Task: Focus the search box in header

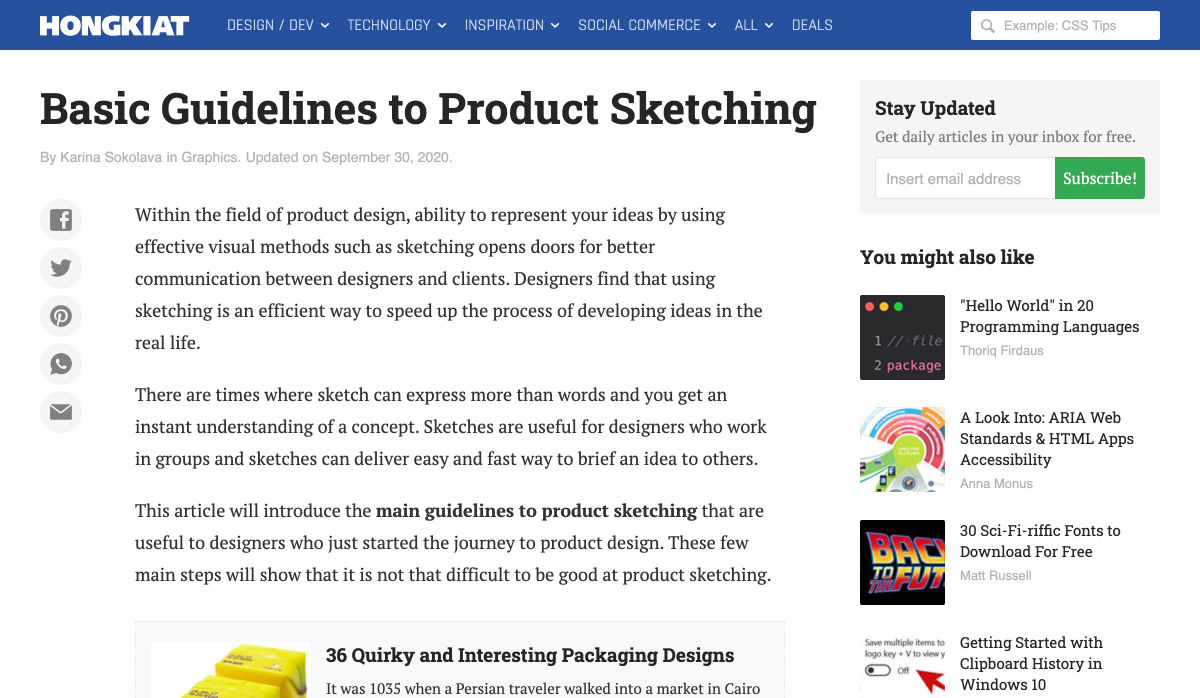Action: [1076, 26]
